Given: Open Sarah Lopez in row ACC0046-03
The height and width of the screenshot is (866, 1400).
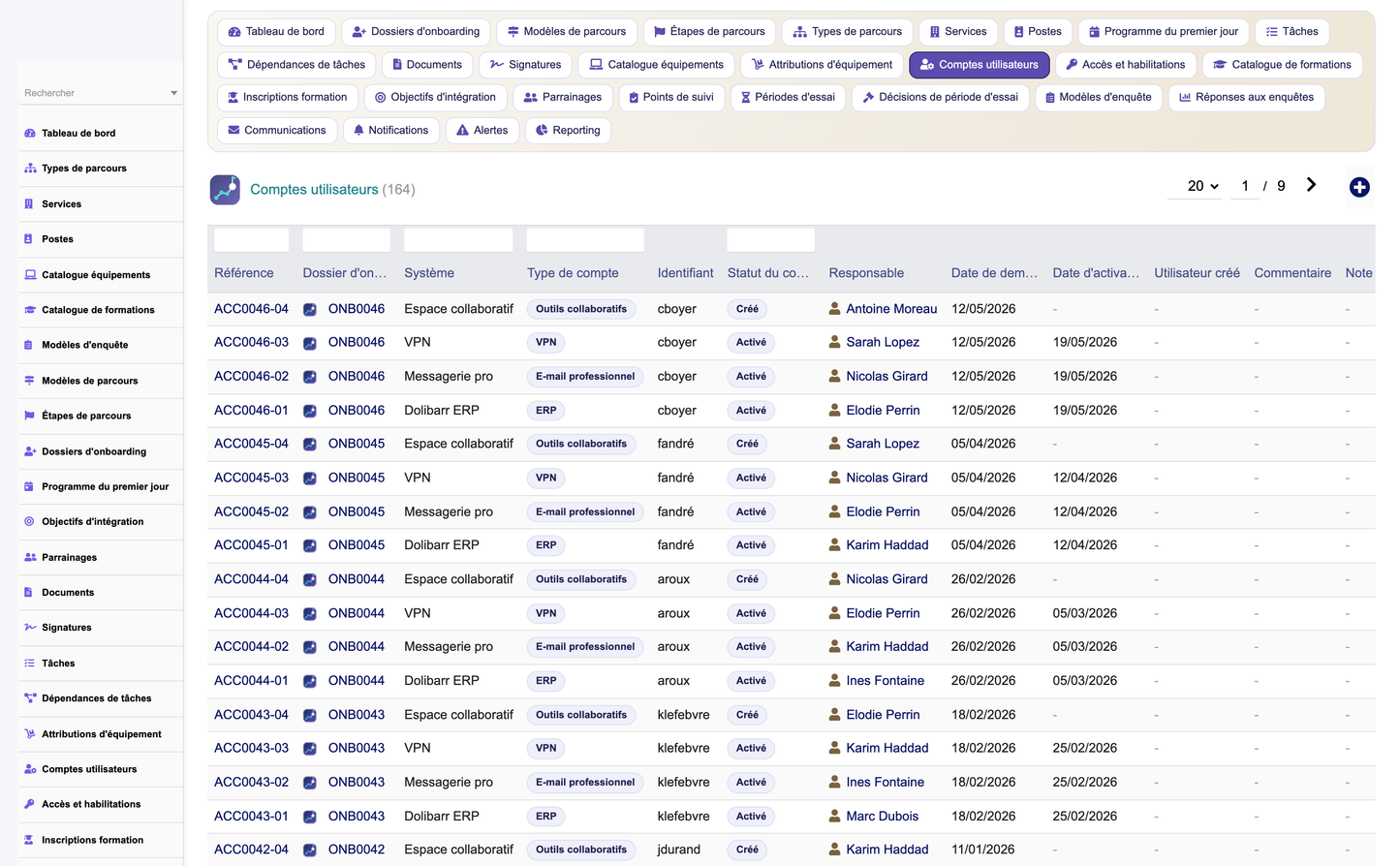Looking at the screenshot, I should pos(883,342).
